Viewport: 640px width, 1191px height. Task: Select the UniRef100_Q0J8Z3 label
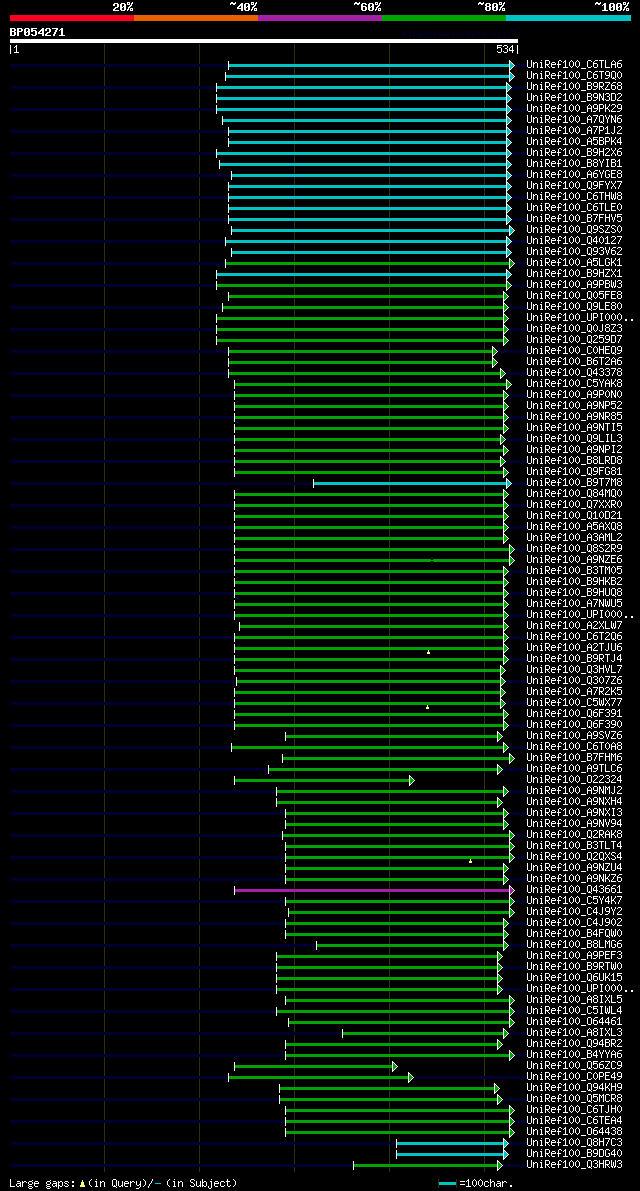(574, 329)
